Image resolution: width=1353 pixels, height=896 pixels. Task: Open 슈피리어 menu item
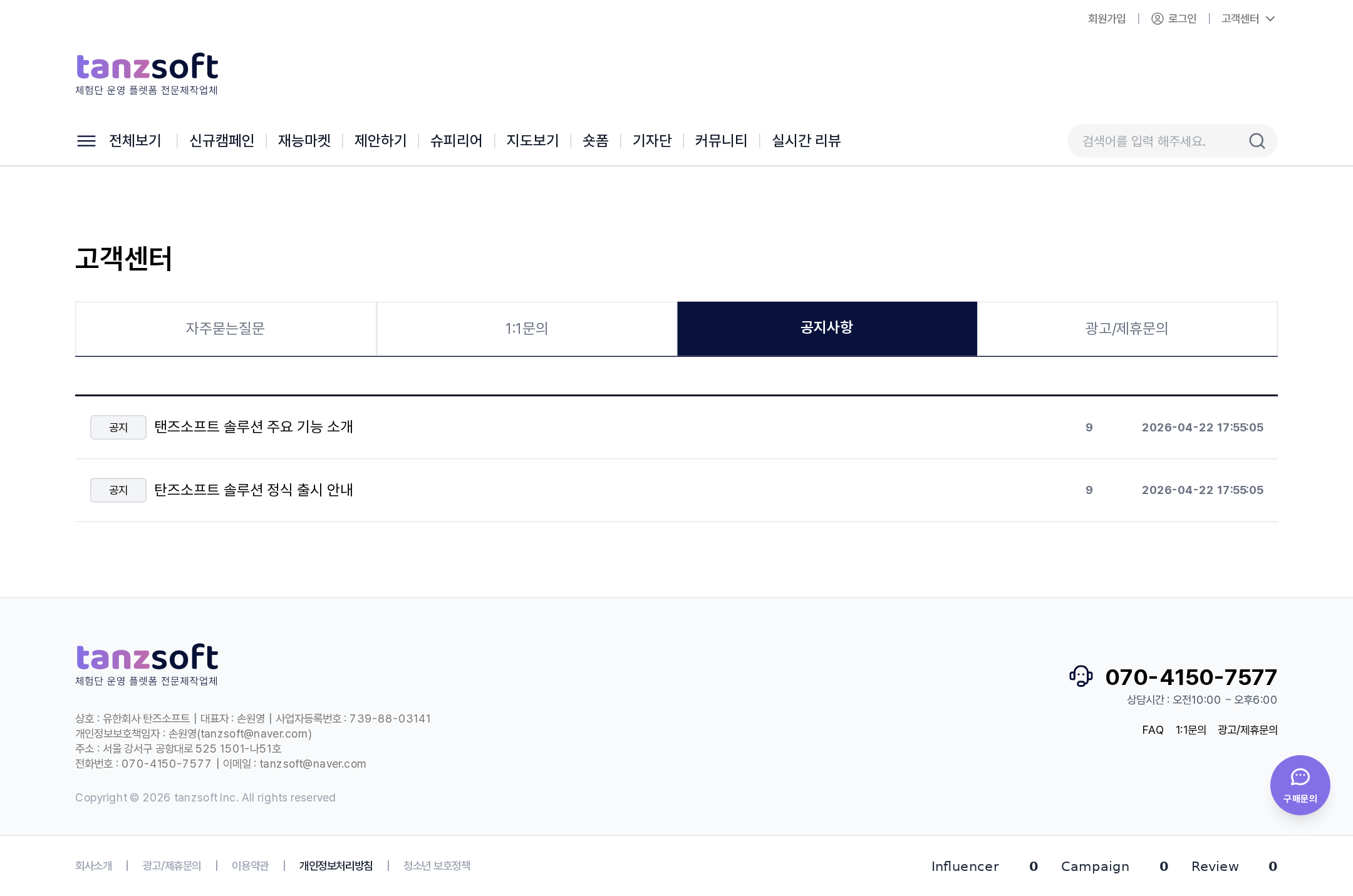point(457,141)
